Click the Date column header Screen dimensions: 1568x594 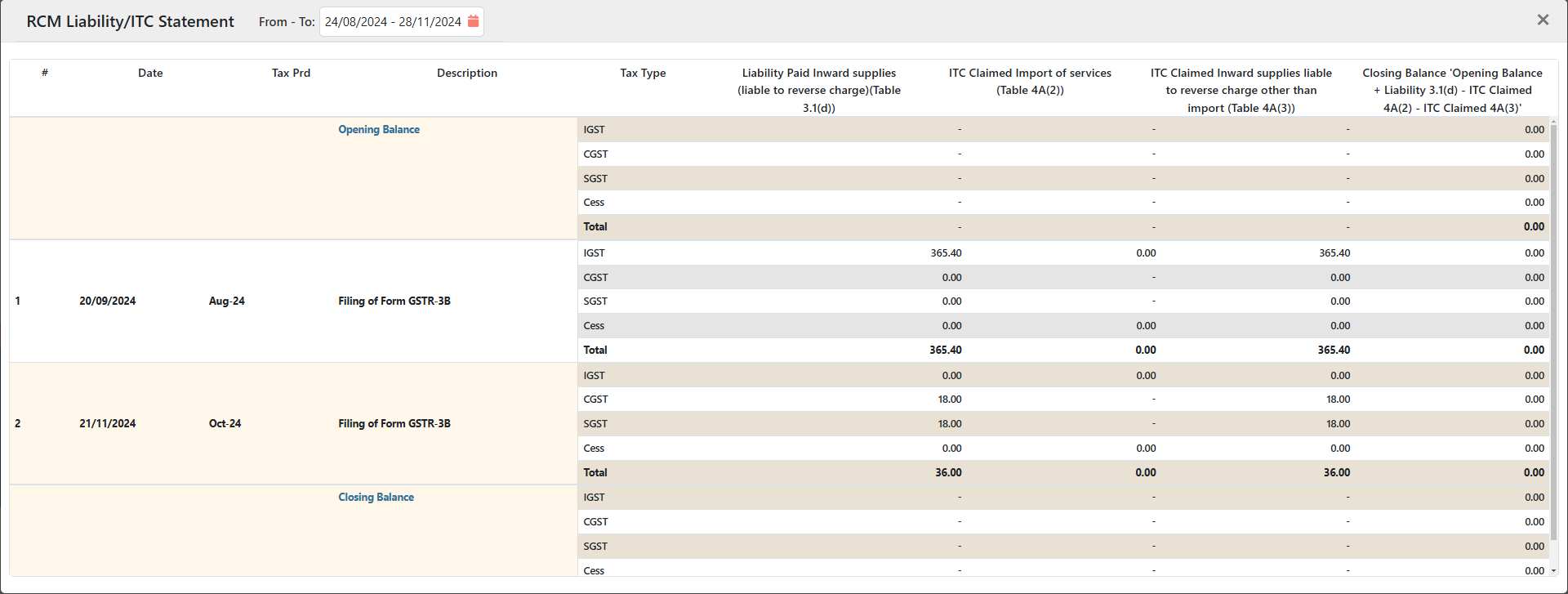click(x=150, y=73)
